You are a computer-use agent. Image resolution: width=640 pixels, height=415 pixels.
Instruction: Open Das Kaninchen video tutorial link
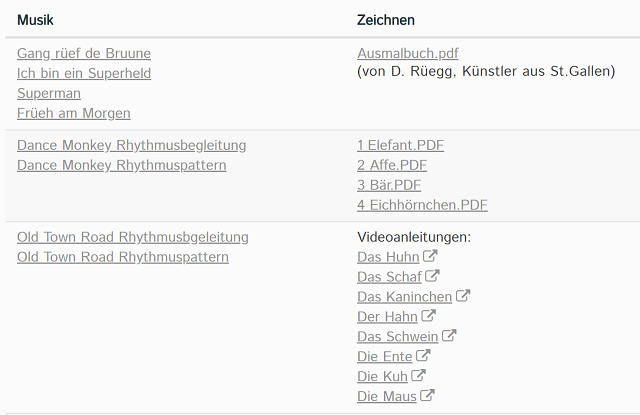[404, 297]
